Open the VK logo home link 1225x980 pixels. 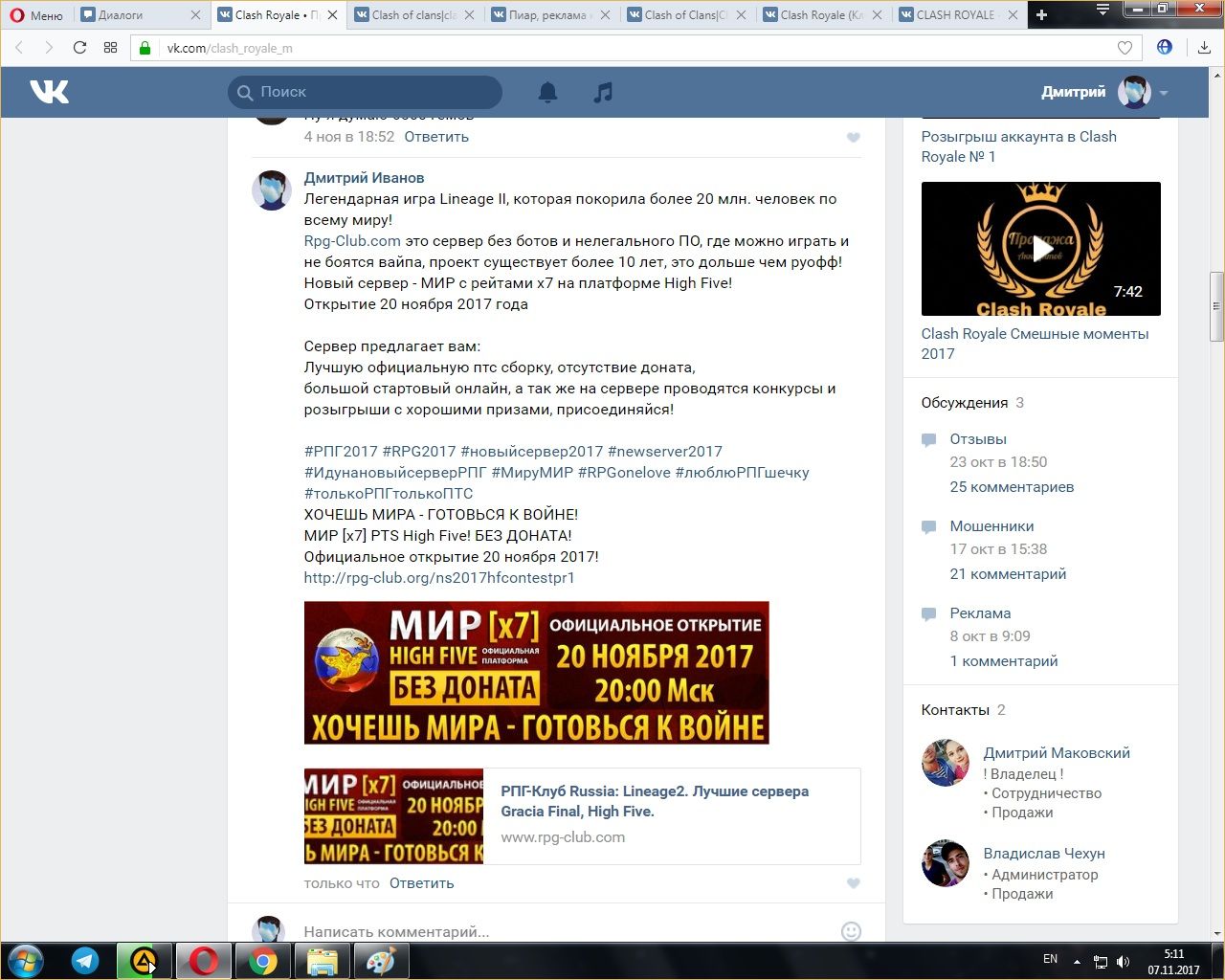[49, 92]
